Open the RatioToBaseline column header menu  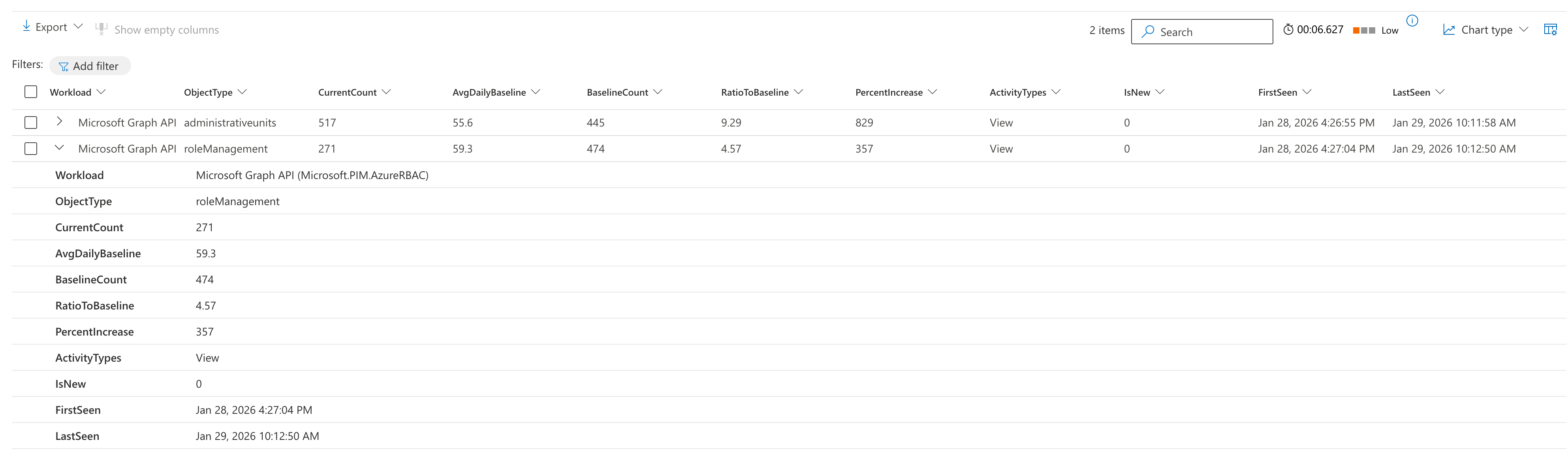(799, 92)
